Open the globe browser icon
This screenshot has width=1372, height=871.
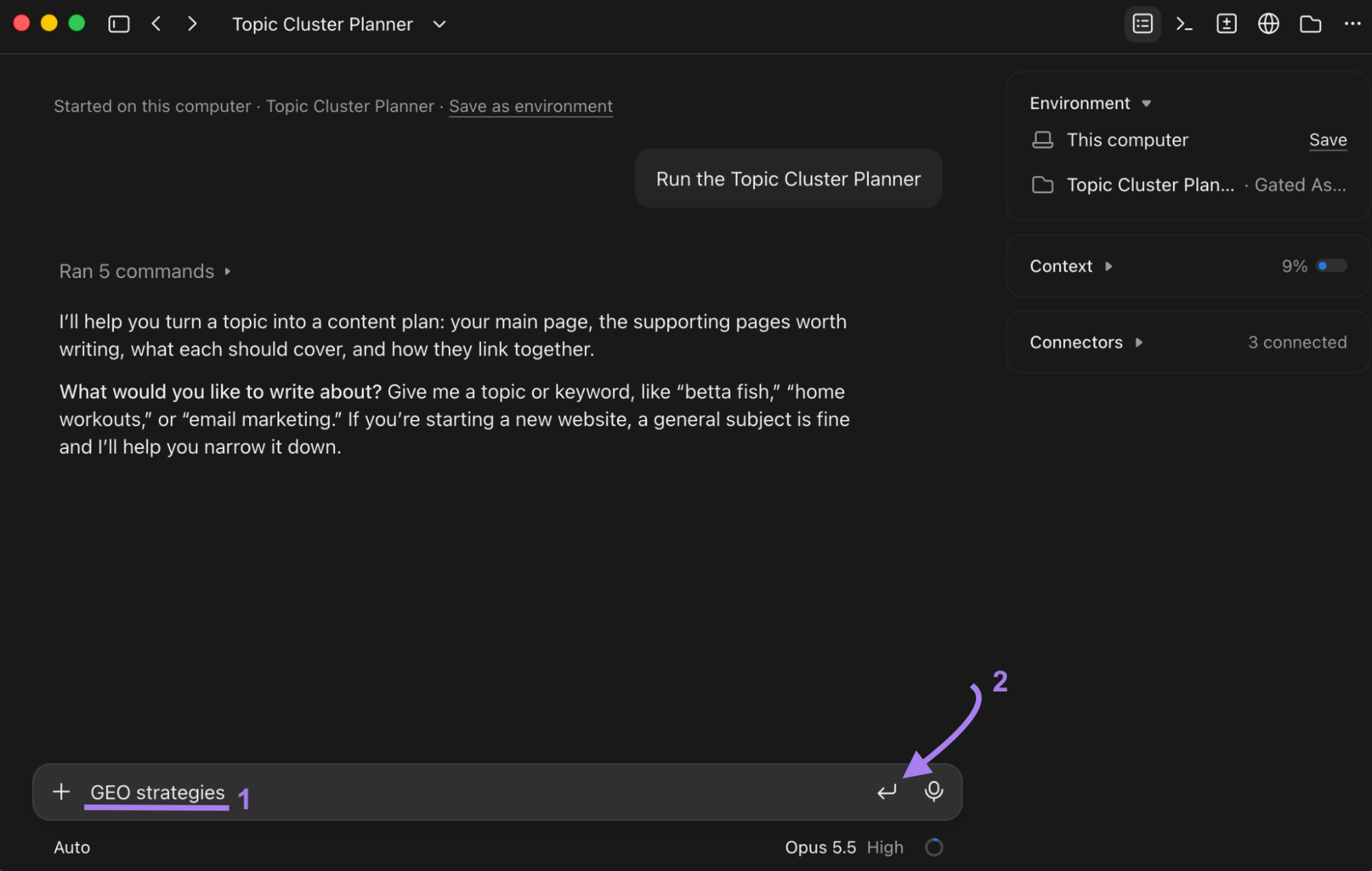[1268, 24]
